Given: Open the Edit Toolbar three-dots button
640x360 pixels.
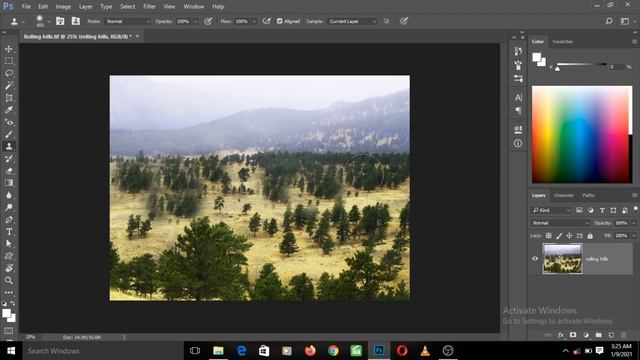Looking at the screenshot, I should click(9, 293).
